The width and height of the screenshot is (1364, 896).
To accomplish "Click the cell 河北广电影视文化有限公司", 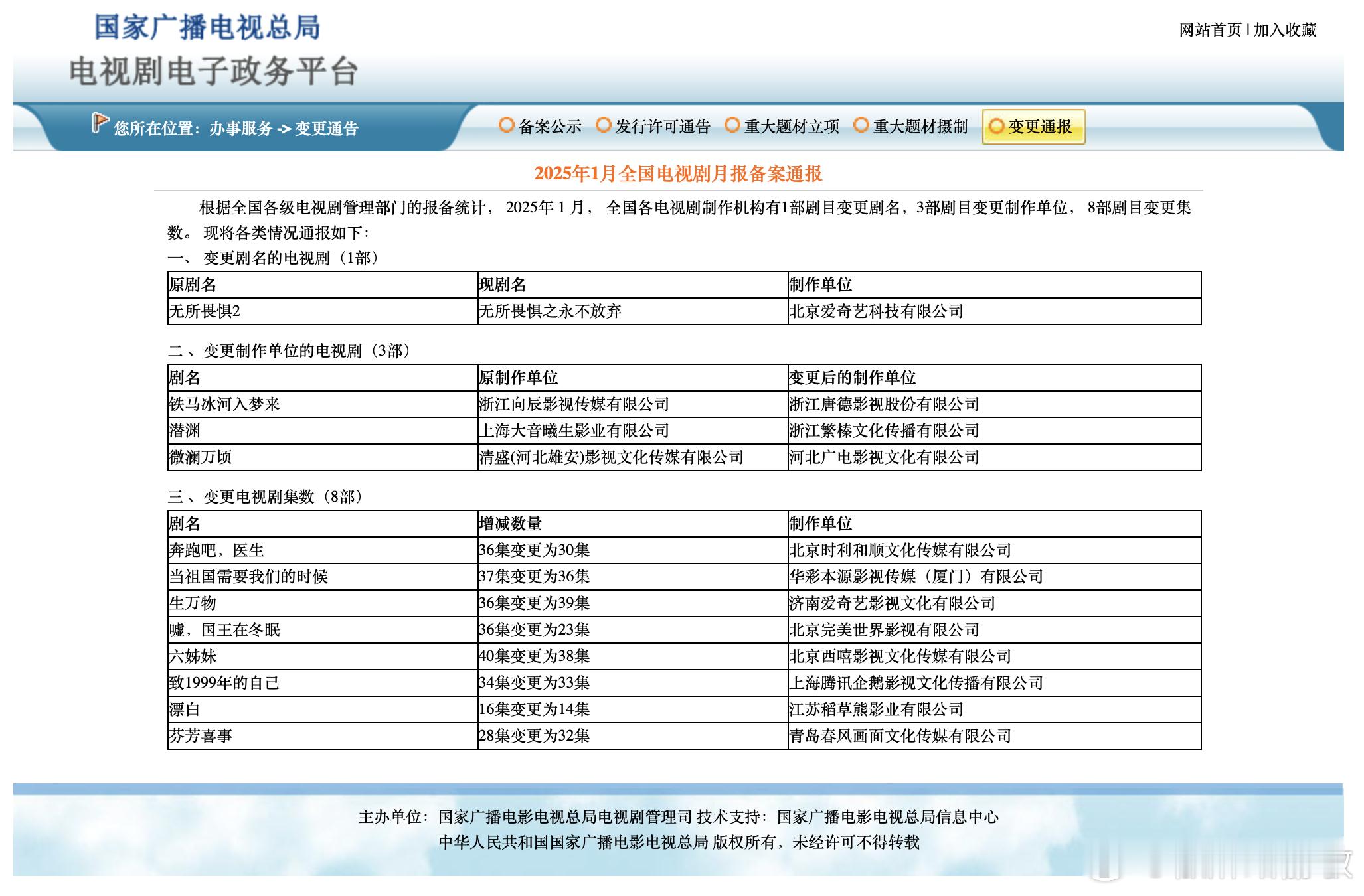I will [x=994, y=457].
